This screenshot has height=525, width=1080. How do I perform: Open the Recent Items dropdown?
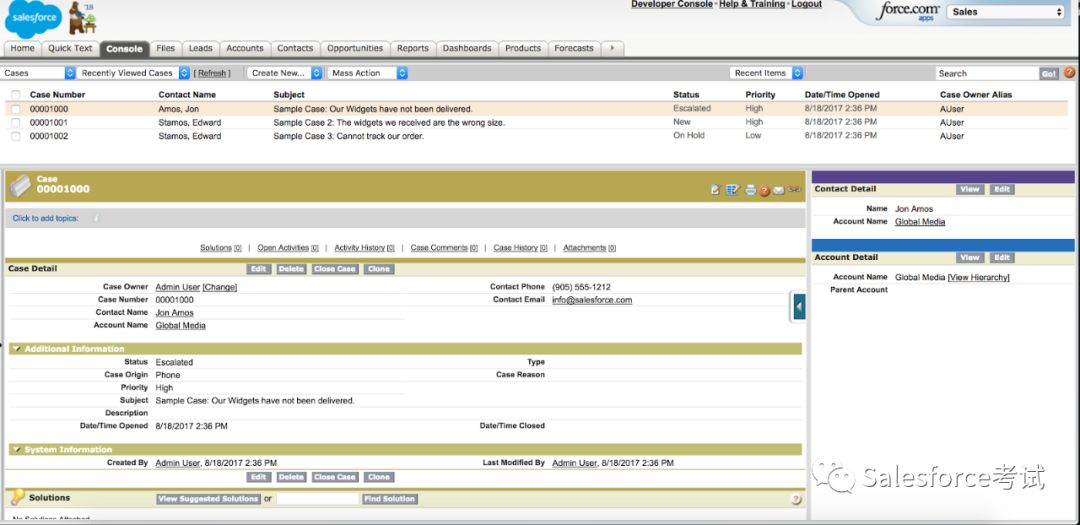point(767,73)
